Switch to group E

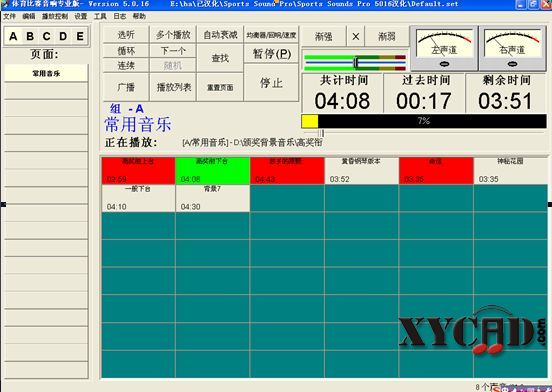pyautogui.click(x=80, y=36)
